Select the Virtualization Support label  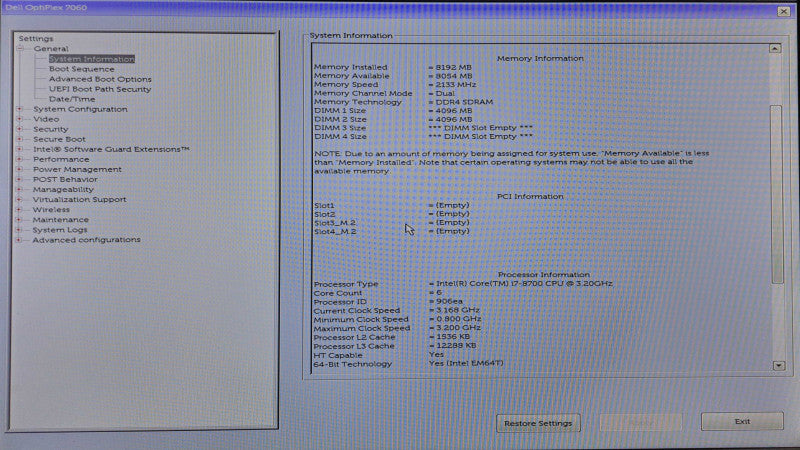[79, 199]
